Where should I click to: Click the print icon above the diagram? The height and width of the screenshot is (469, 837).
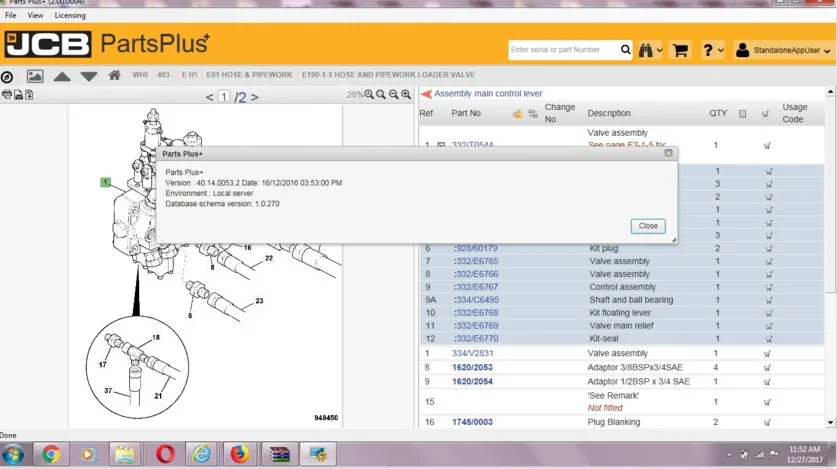pyautogui.click(x=7, y=95)
